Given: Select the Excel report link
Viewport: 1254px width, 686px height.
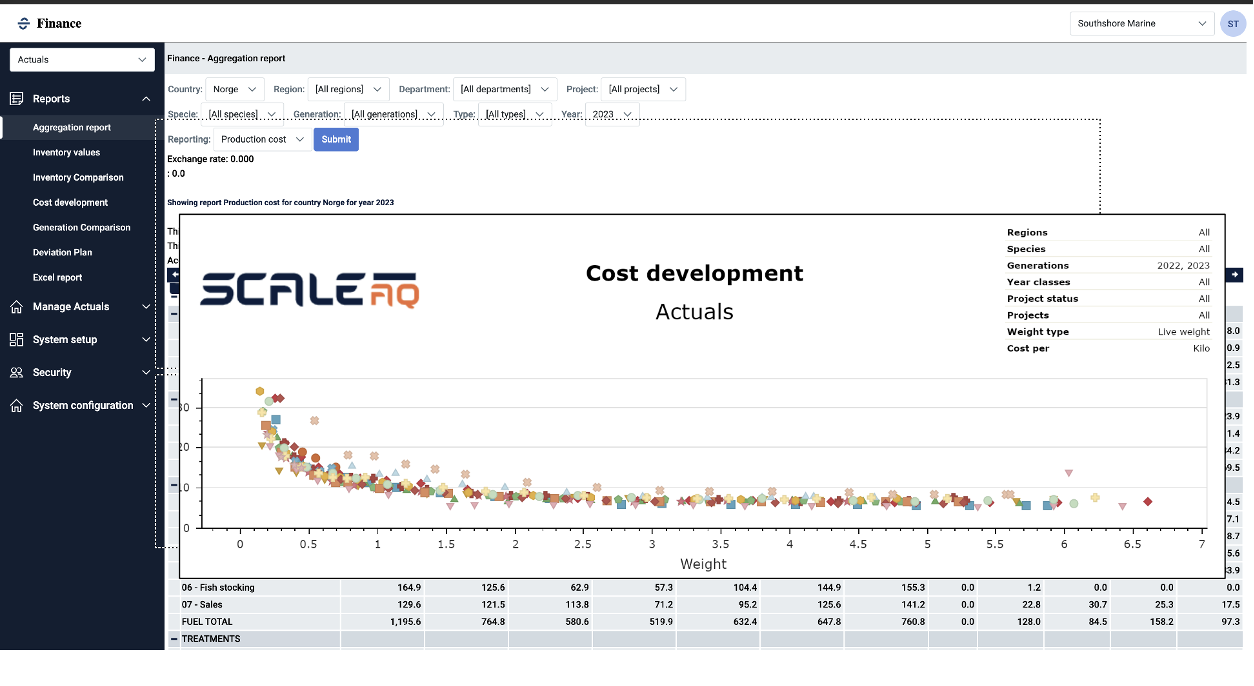Looking at the screenshot, I should click(57, 278).
